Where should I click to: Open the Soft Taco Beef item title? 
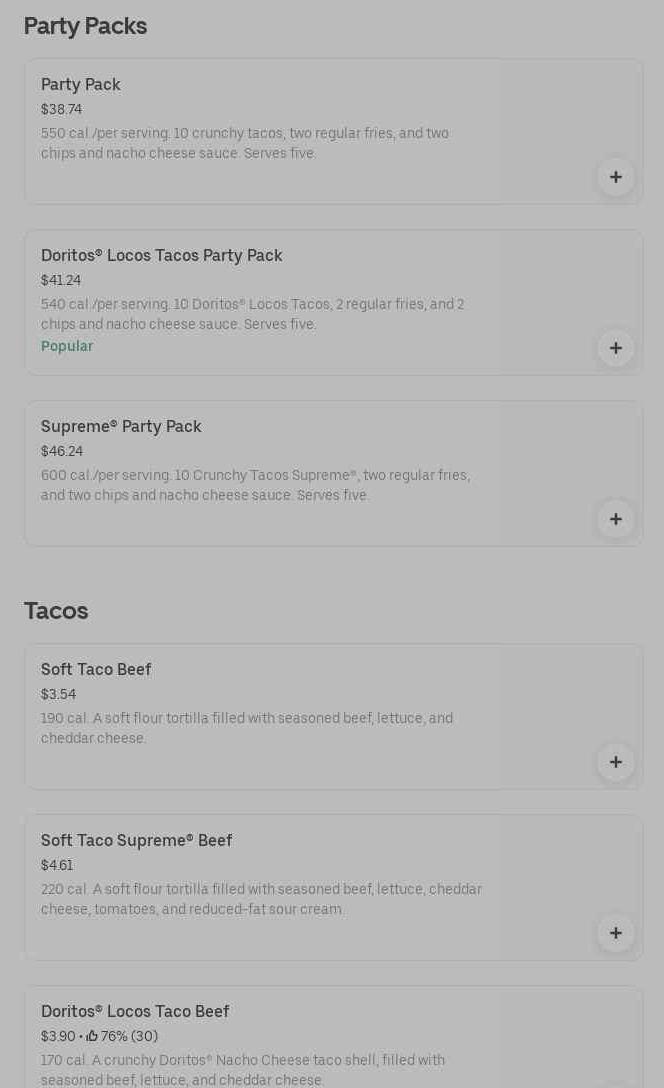click(x=96, y=670)
